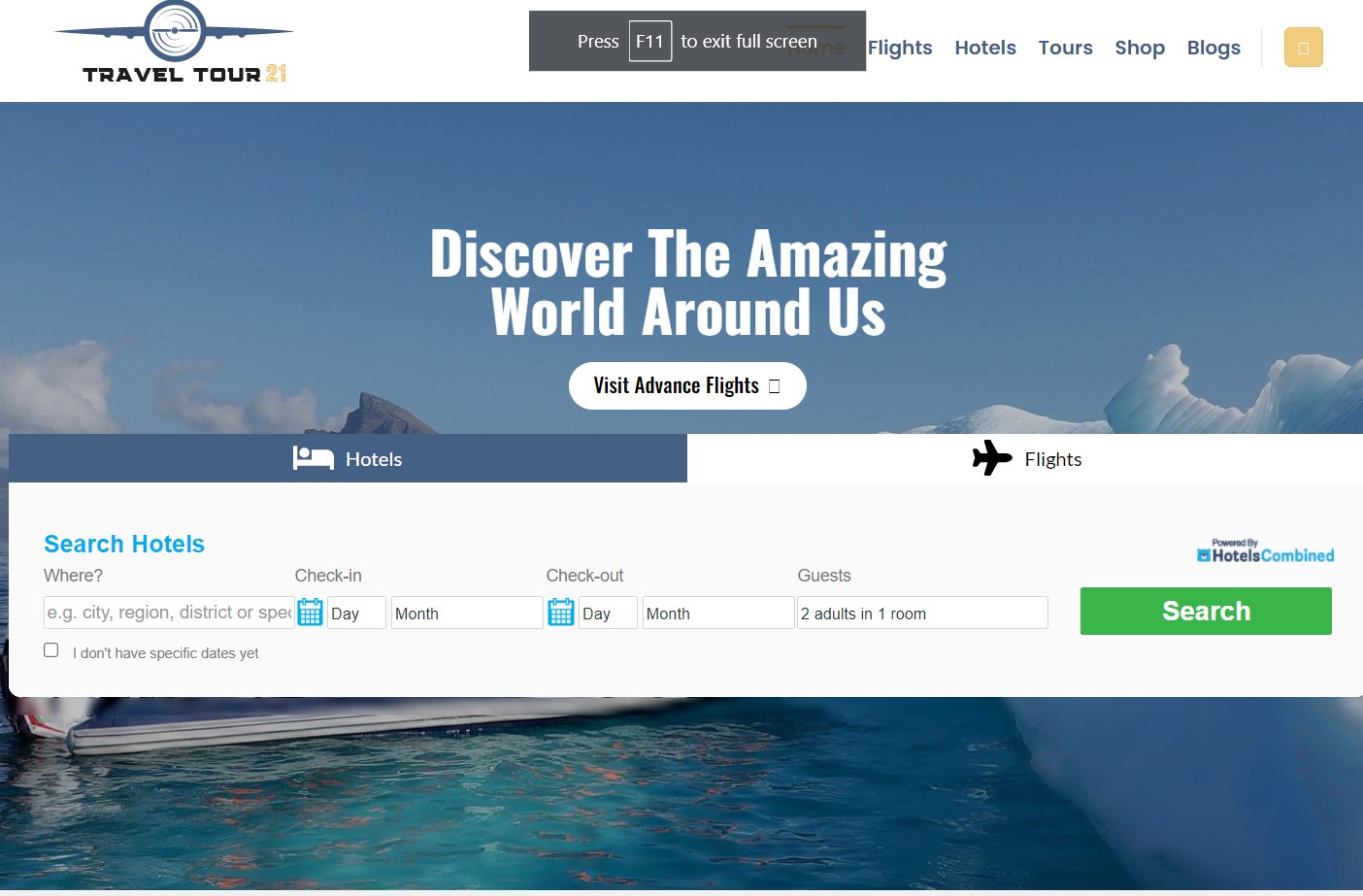Screen dimensions: 1363x896
Task: Tick the no specific dates checkbox
Action: point(51,650)
